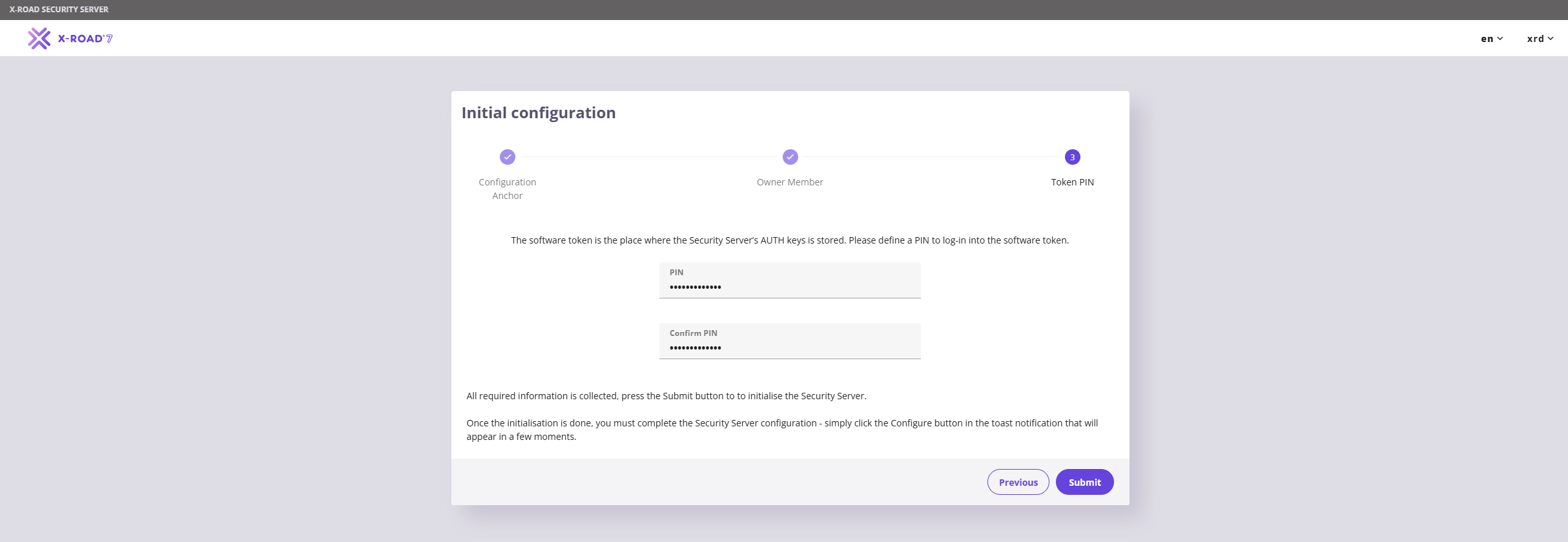Viewport: 1568px width, 542px height.
Task: Focus the Confirm PIN input field
Action: (790, 341)
